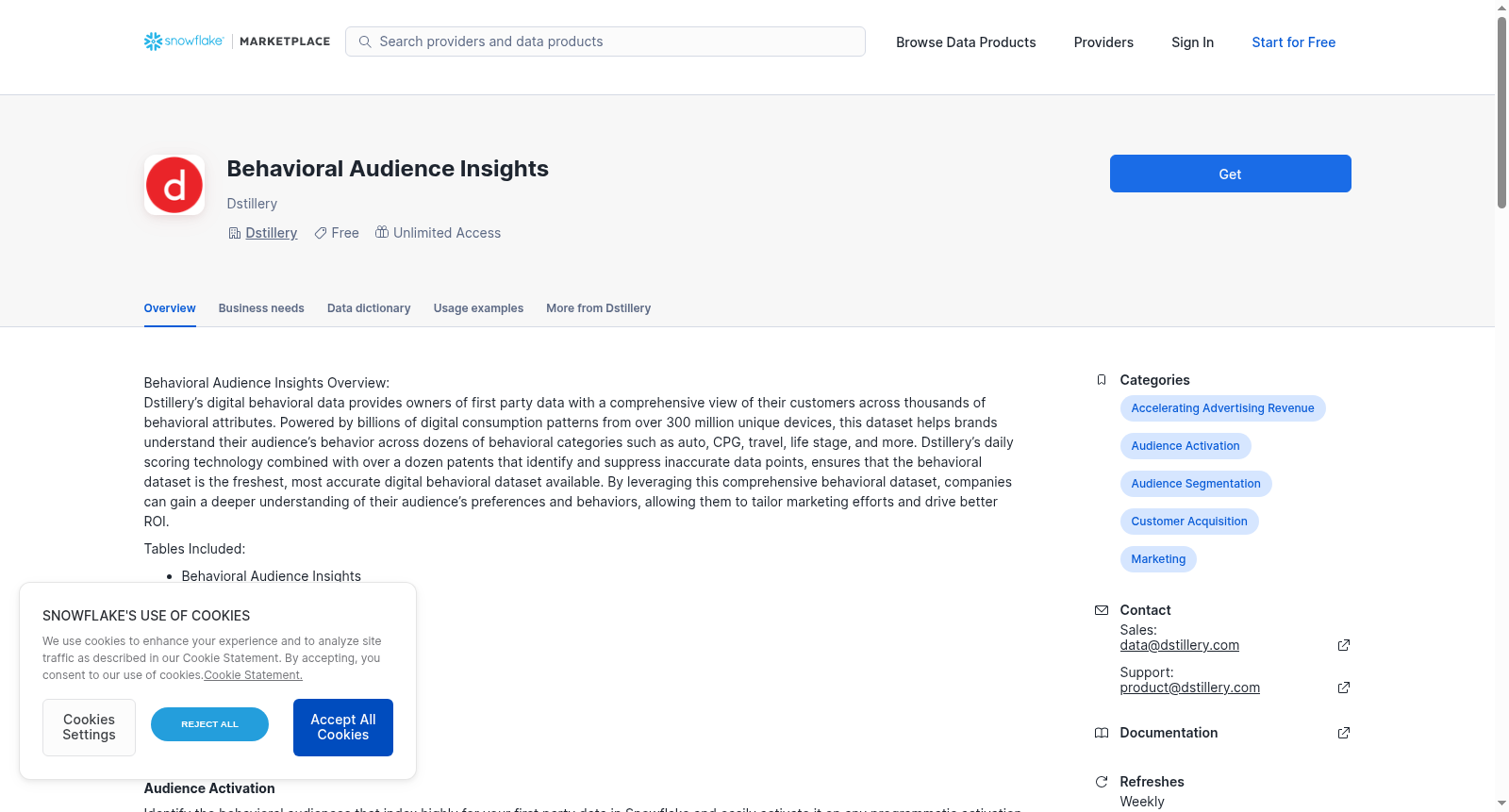
Task: Click the Weekly refresh value
Action: point(1141,802)
